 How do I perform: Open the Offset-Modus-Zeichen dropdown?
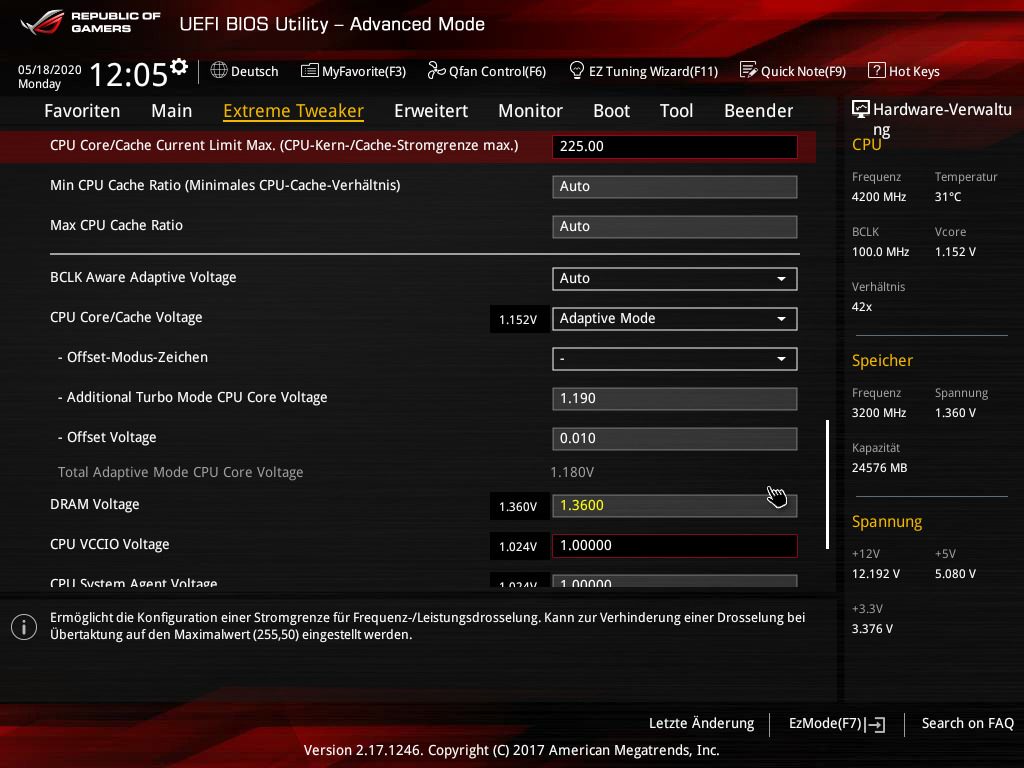[x=675, y=359]
